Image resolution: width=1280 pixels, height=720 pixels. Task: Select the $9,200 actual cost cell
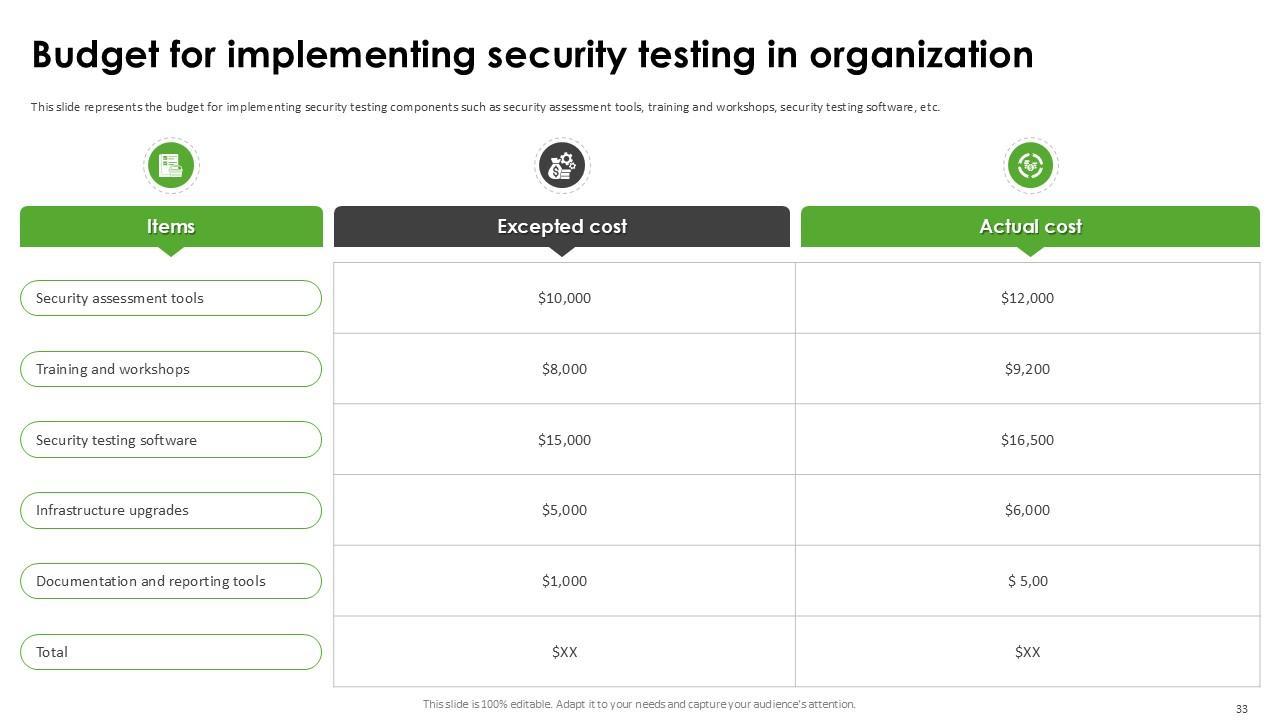[x=1027, y=369]
